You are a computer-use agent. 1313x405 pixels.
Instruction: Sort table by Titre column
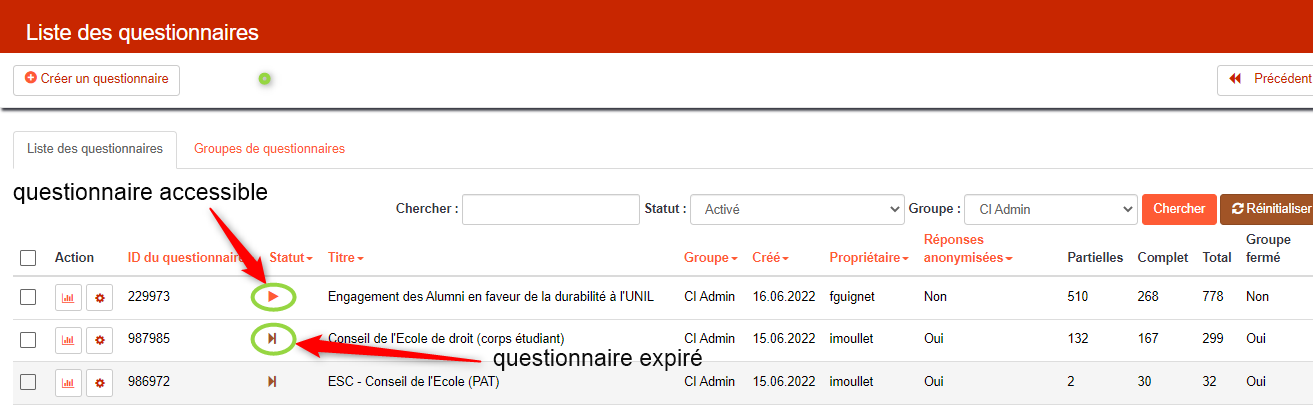point(345,258)
